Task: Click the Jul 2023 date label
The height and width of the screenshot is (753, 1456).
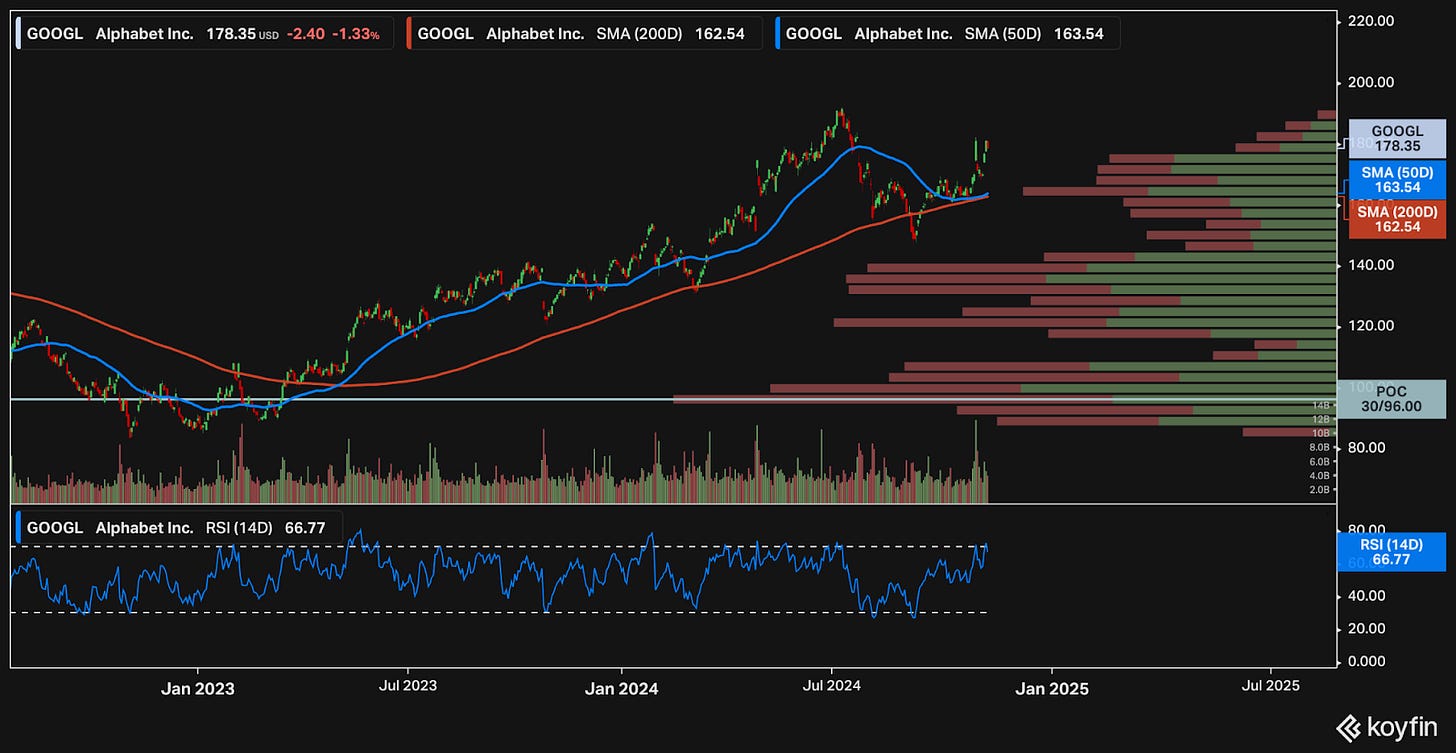Action: pos(409,688)
